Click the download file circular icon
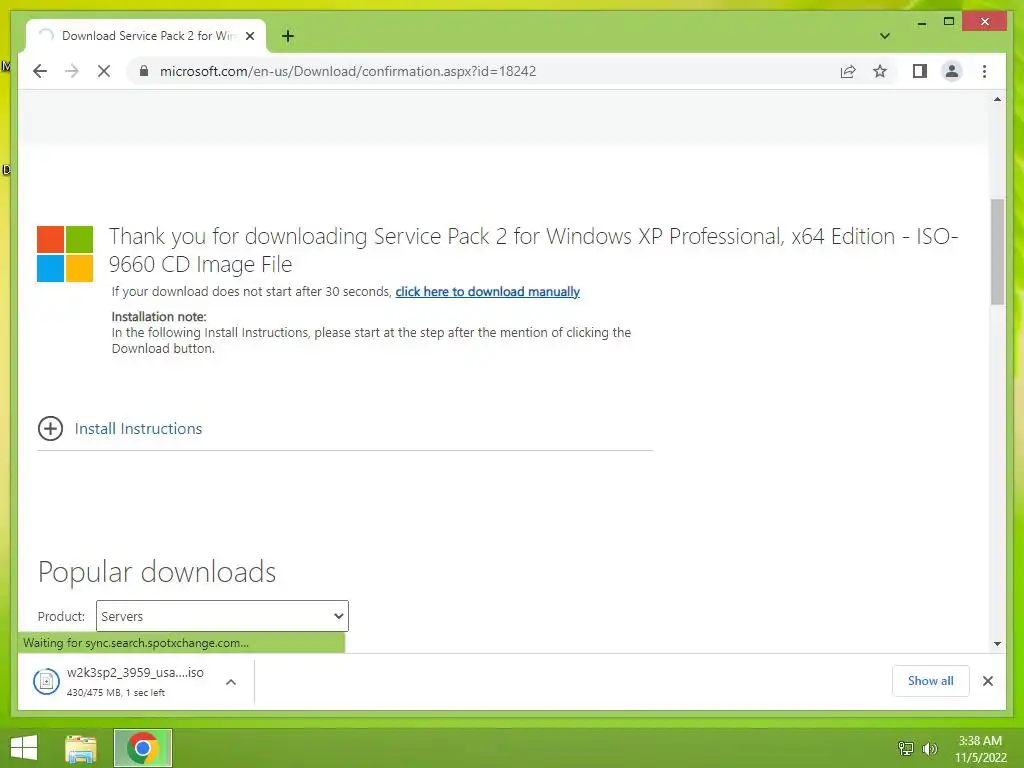Image resolution: width=1024 pixels, height=768 pixels. (x=46, y=682)
